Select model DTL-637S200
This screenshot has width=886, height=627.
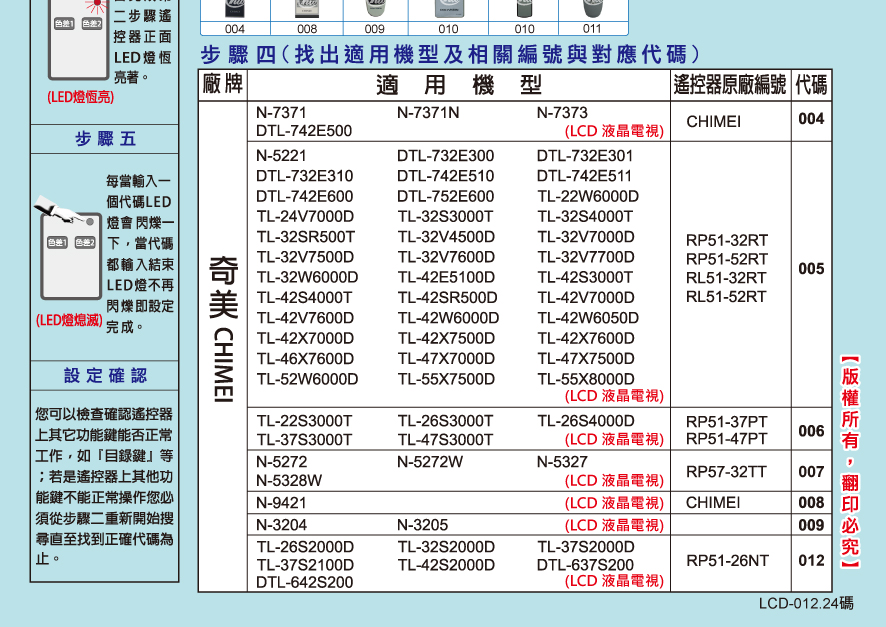[585, 565]
